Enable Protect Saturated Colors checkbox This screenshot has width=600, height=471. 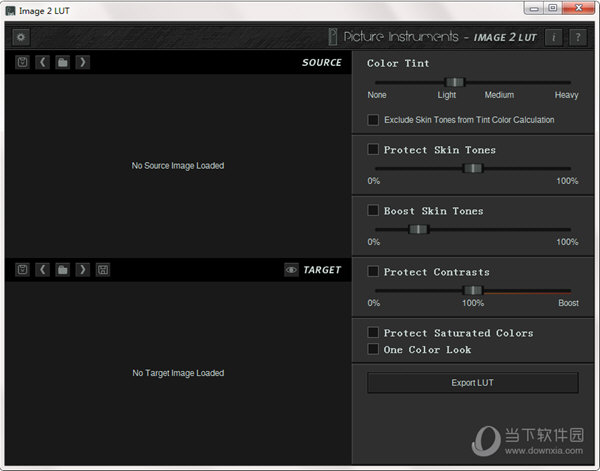[x=373, y=332]
